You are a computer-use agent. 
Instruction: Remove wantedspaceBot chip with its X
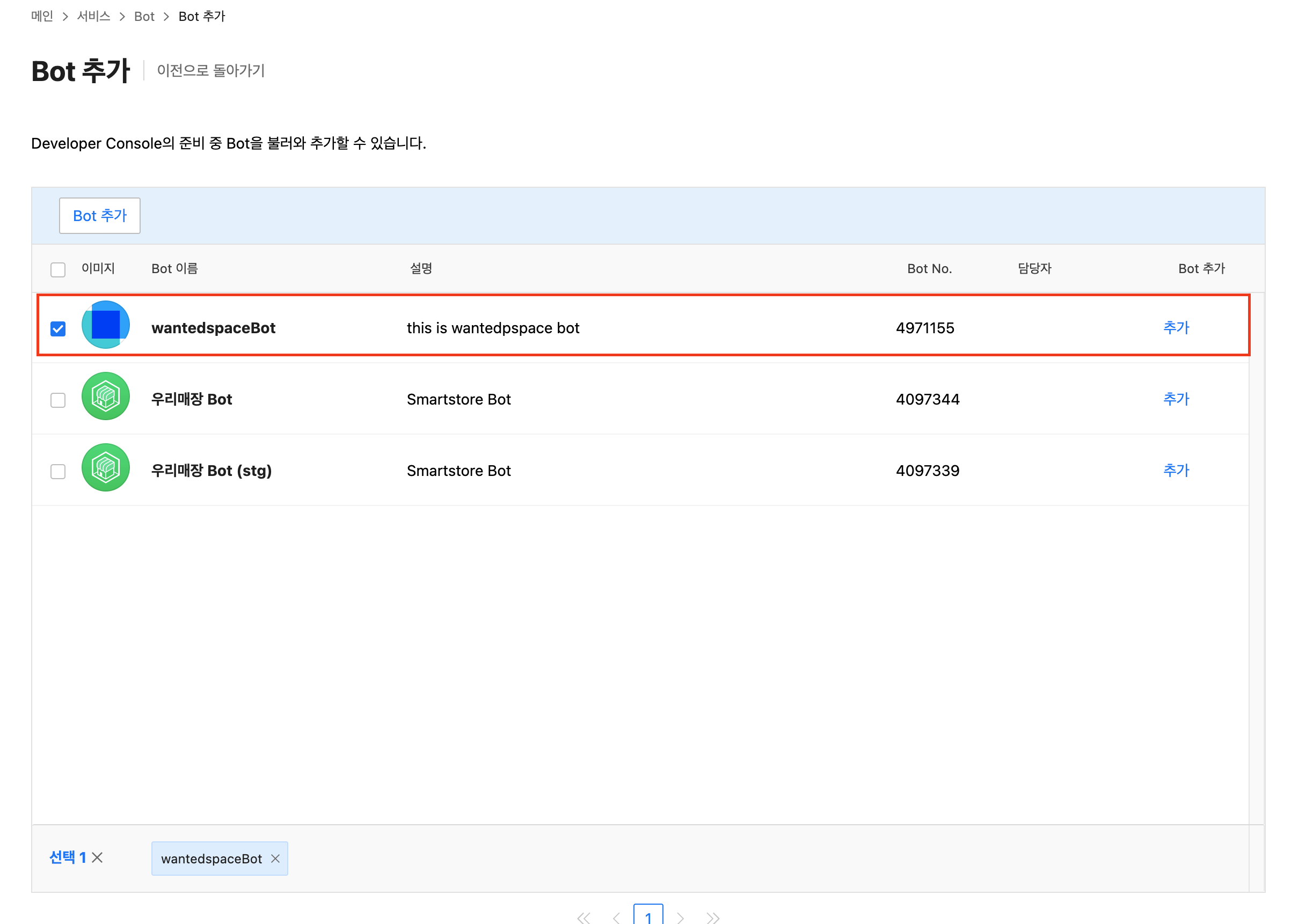click(275, 859)
